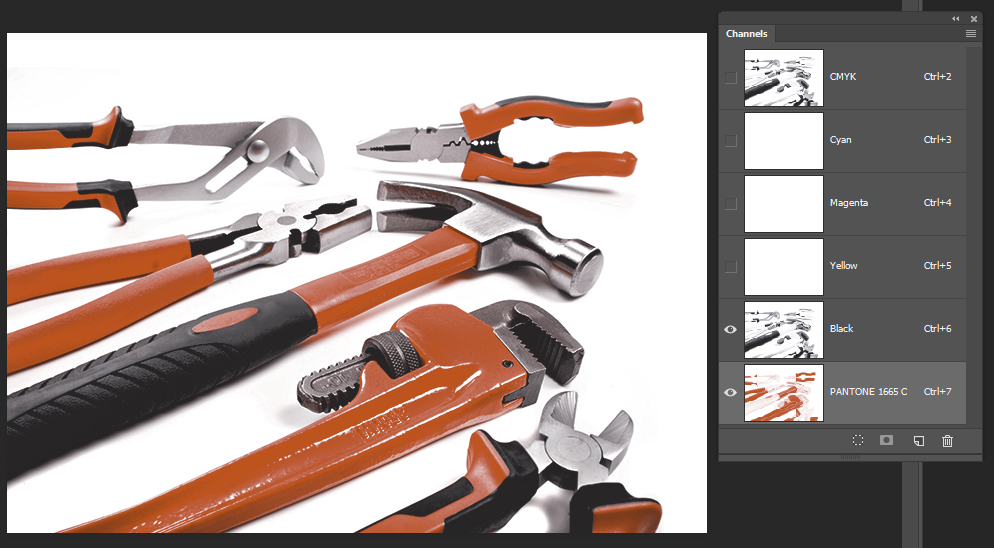Select the CMYK channel thumbnail
Image resolution: width=994 pixels, height=548 pixels.
(784, 77)
